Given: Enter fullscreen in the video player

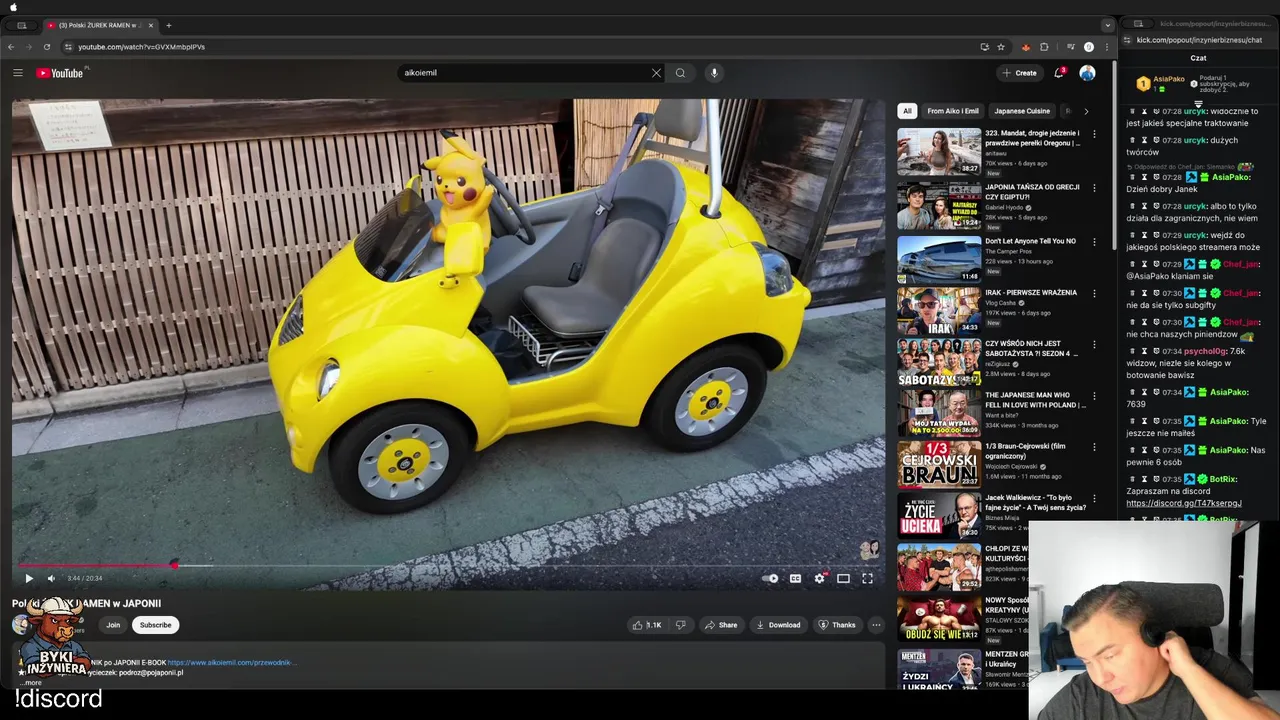Looking at the screenshot, I should coord(867,578).
